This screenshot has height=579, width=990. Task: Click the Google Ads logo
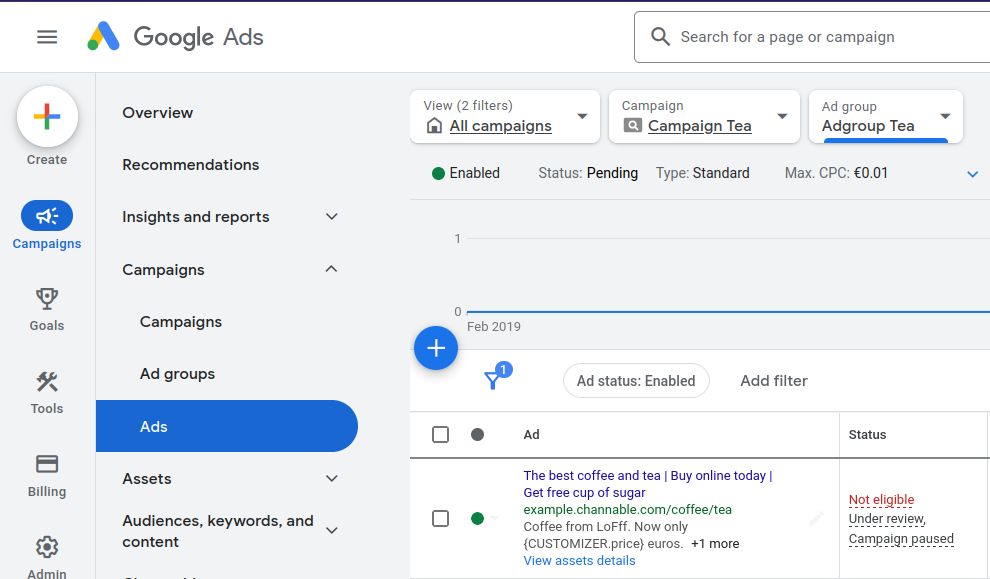coord(176,37)
